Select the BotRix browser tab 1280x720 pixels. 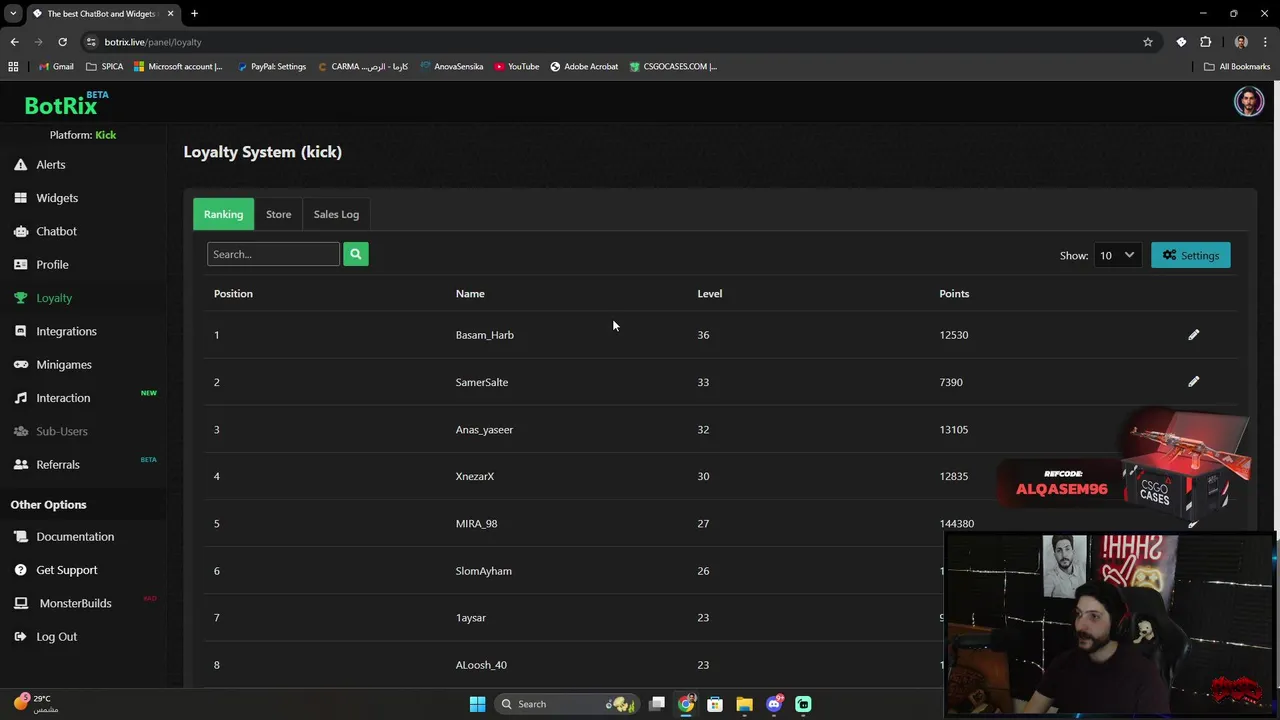click(101, 13)
